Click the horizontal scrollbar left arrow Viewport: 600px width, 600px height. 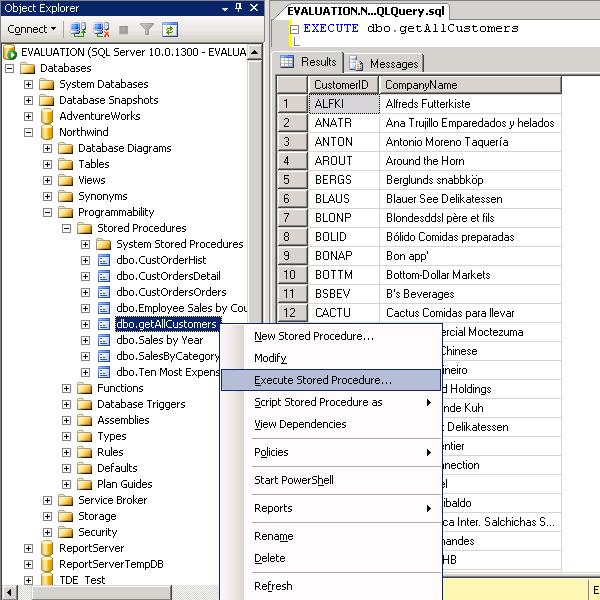point(9,593)
